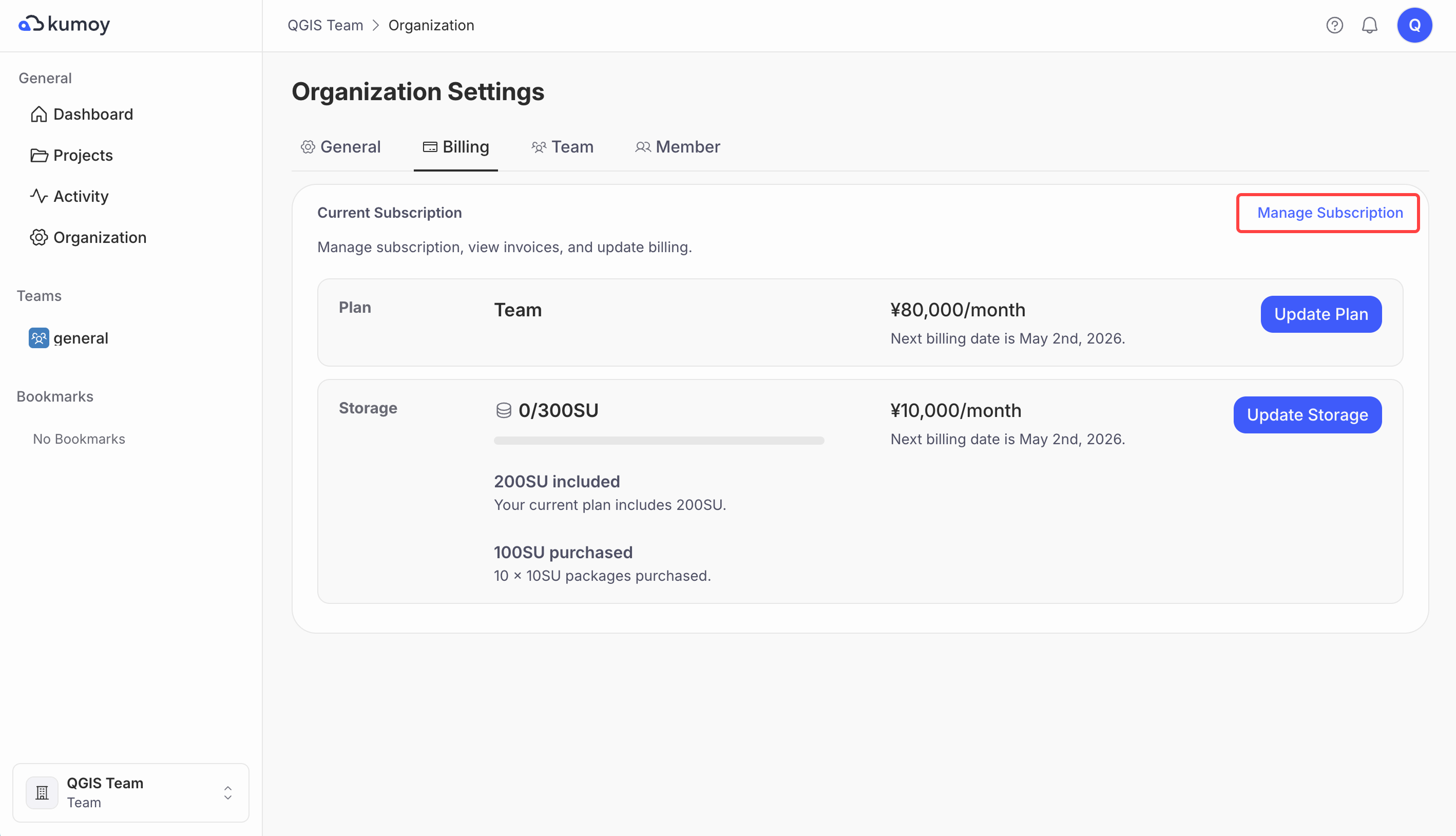Open the help question-mark icon

click(x=1334, y=25)
